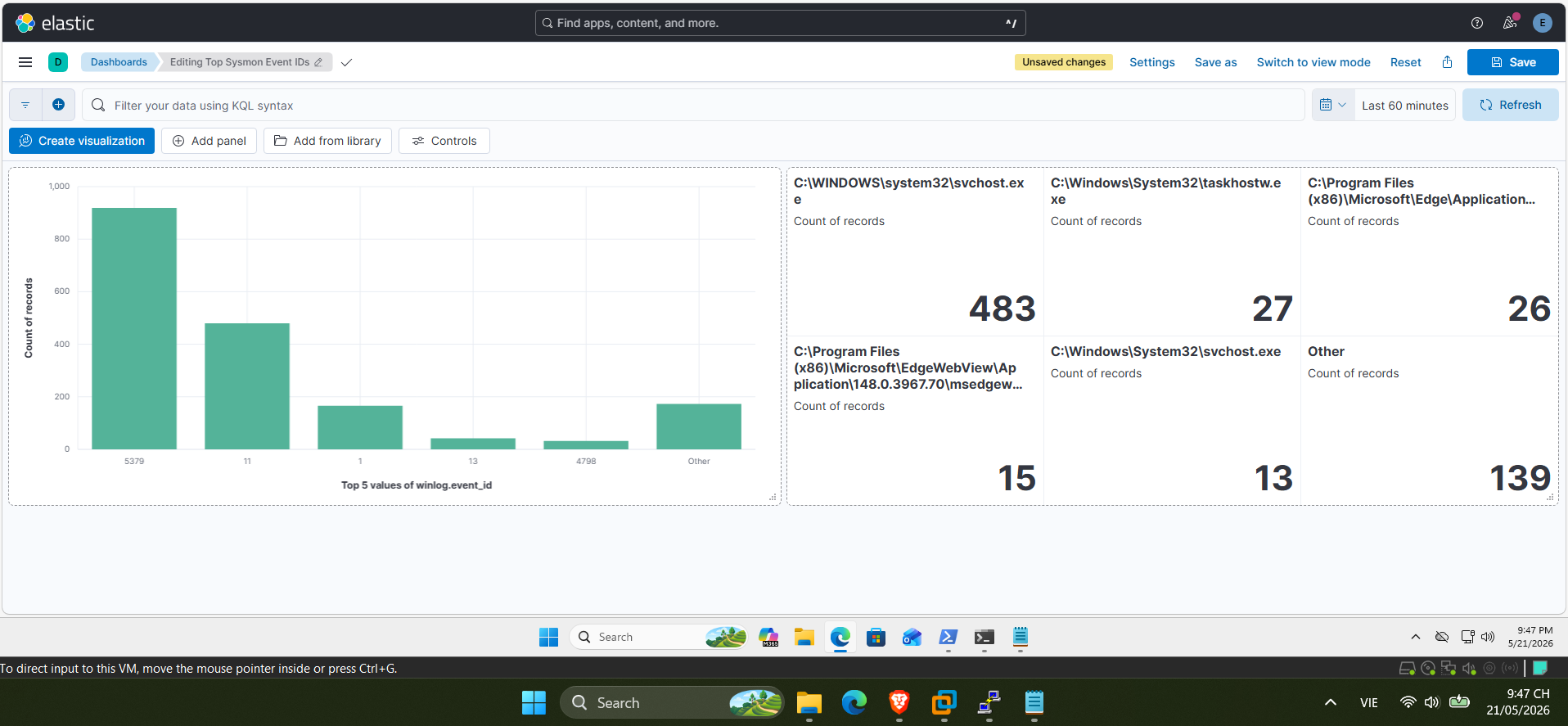Screen dimensions: 1568x726
Task: Click Save as
Action: pos(1215,62)
